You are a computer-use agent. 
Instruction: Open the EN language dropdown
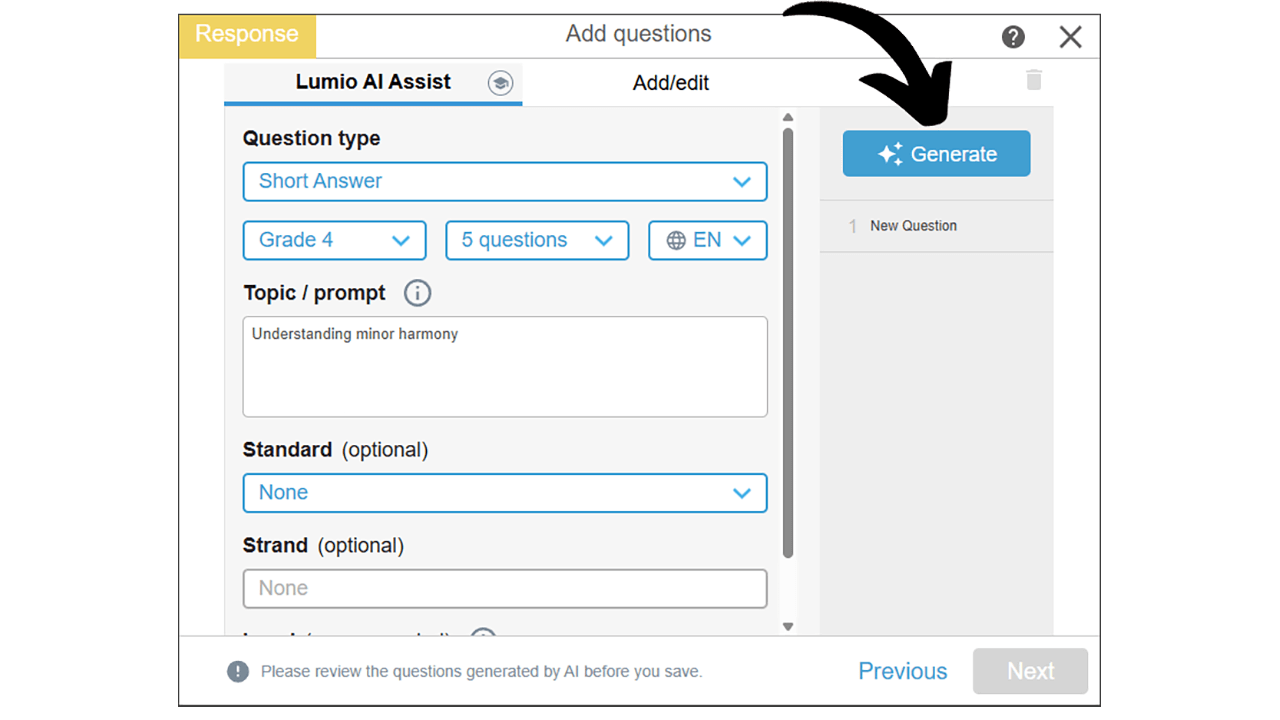click(x=708, y=240)
